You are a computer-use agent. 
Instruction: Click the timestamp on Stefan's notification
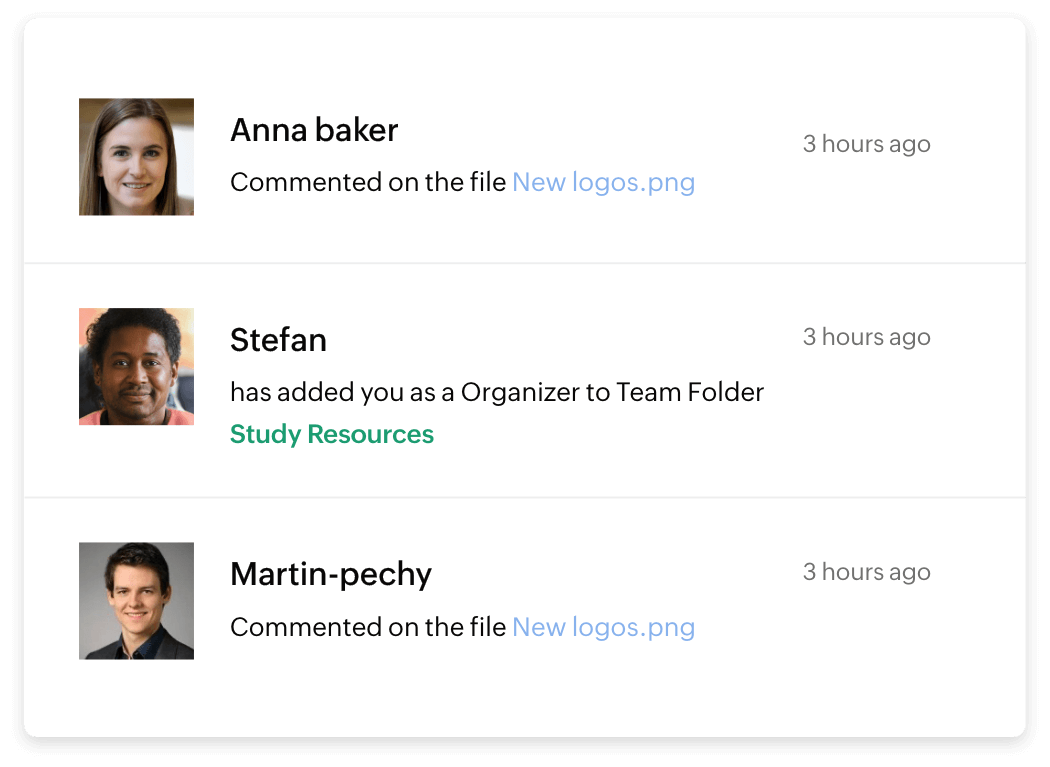pyautogui.click(x=866, y=337)
